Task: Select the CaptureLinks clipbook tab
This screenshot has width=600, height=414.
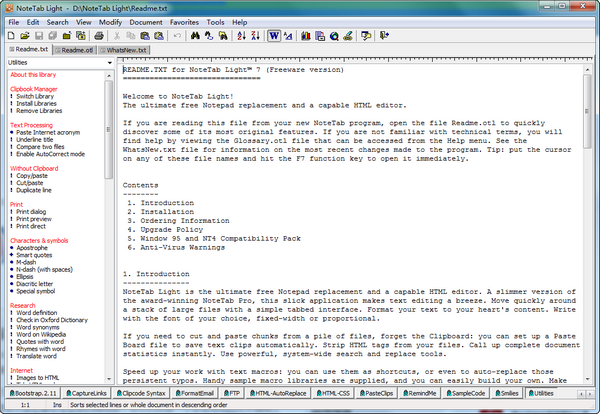Action: coord(86,393)
